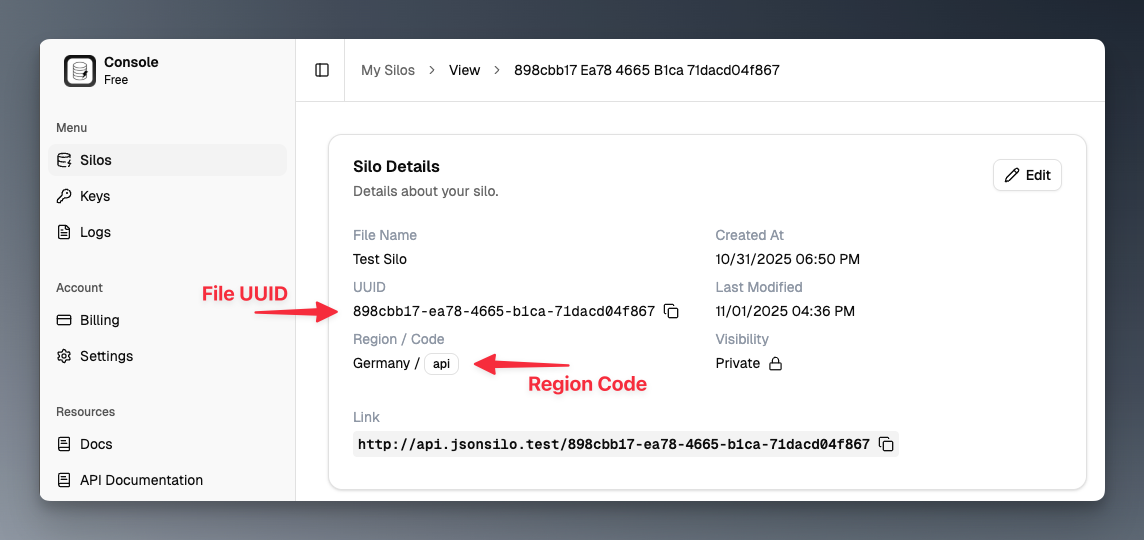
Task: Click the api region code badge
Action: [x=441, y=363]
